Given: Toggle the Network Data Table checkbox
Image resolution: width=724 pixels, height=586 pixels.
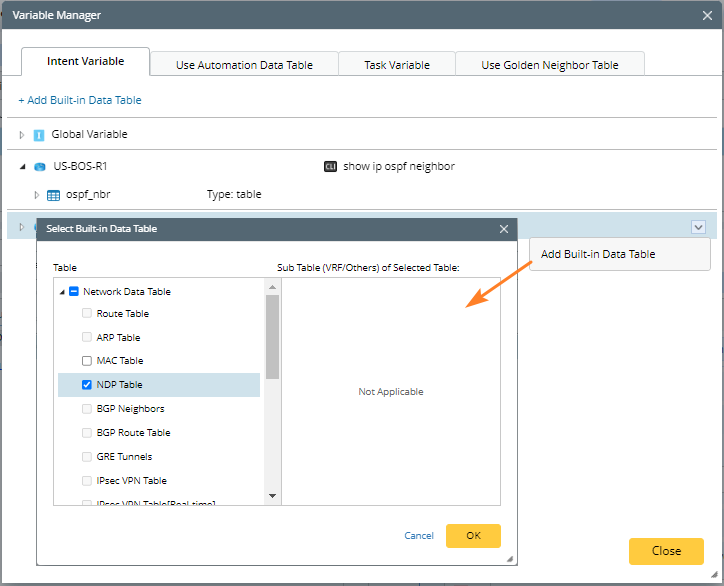Looking at the screenshot, I should point(74,292).
